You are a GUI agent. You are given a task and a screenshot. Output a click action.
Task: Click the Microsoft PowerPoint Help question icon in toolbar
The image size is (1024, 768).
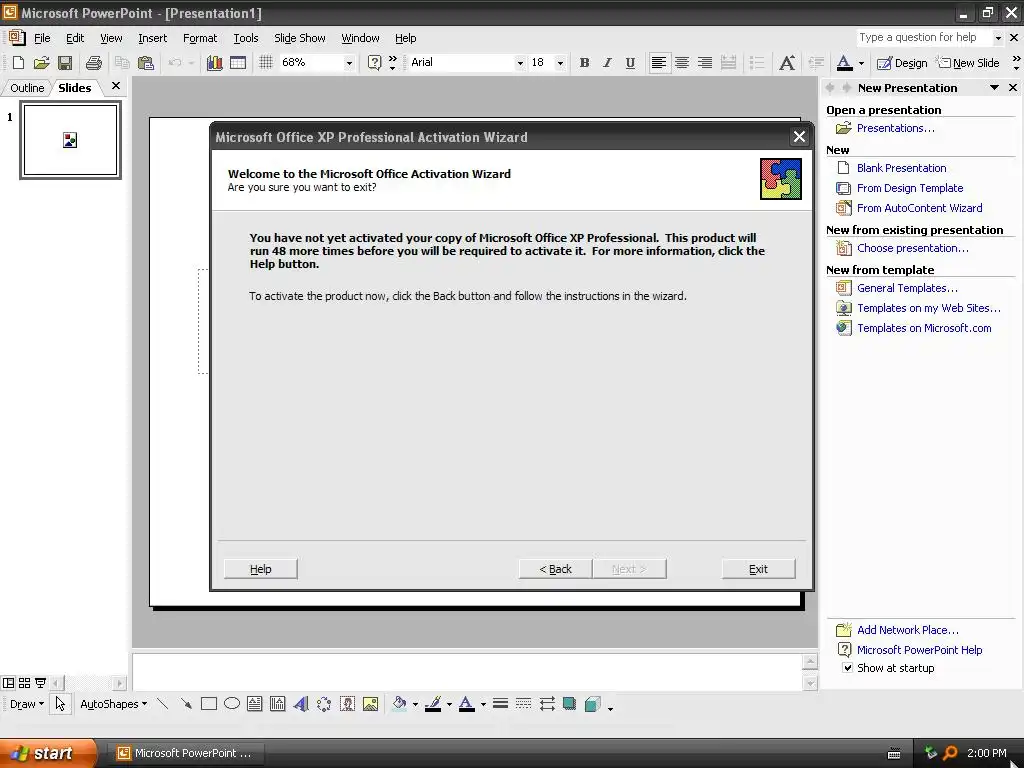(x=374, y=63)
